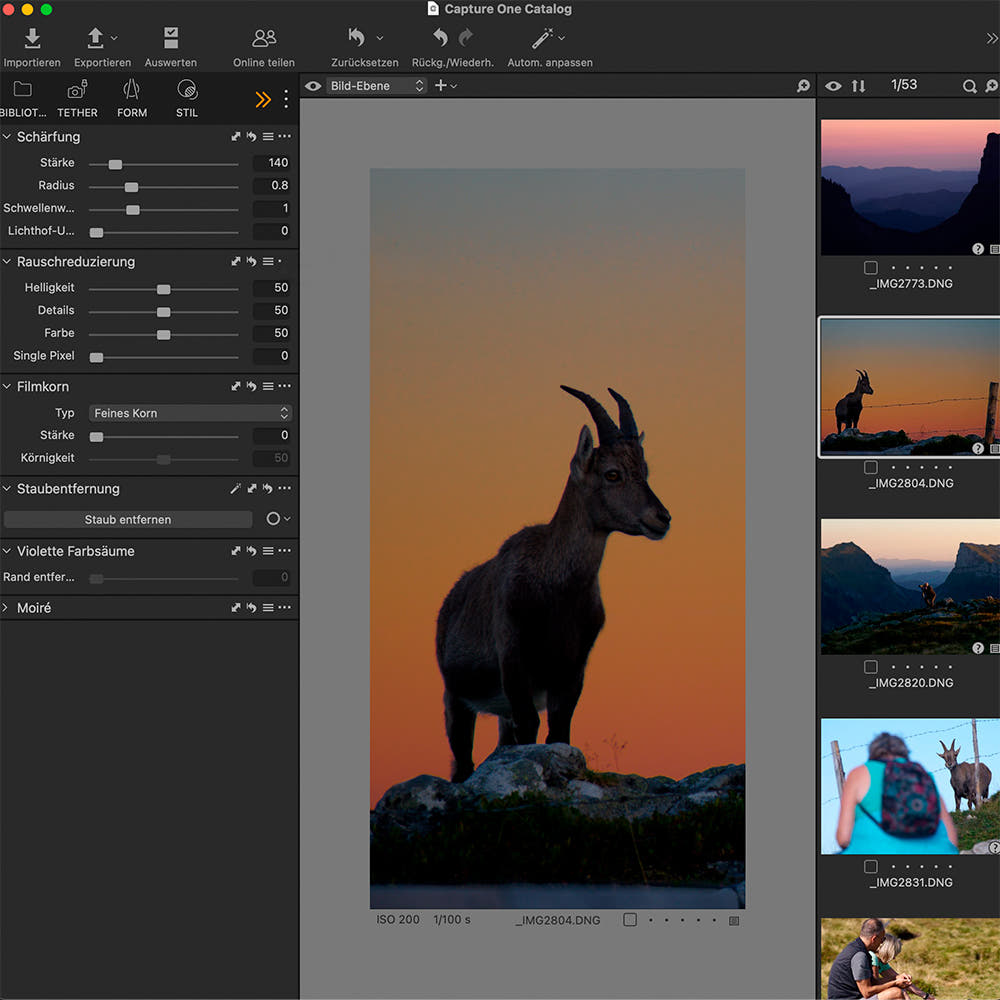Click the Exportieren toolbar icon
Screen dimensions: 1000x1000
[x=95, y=38]
